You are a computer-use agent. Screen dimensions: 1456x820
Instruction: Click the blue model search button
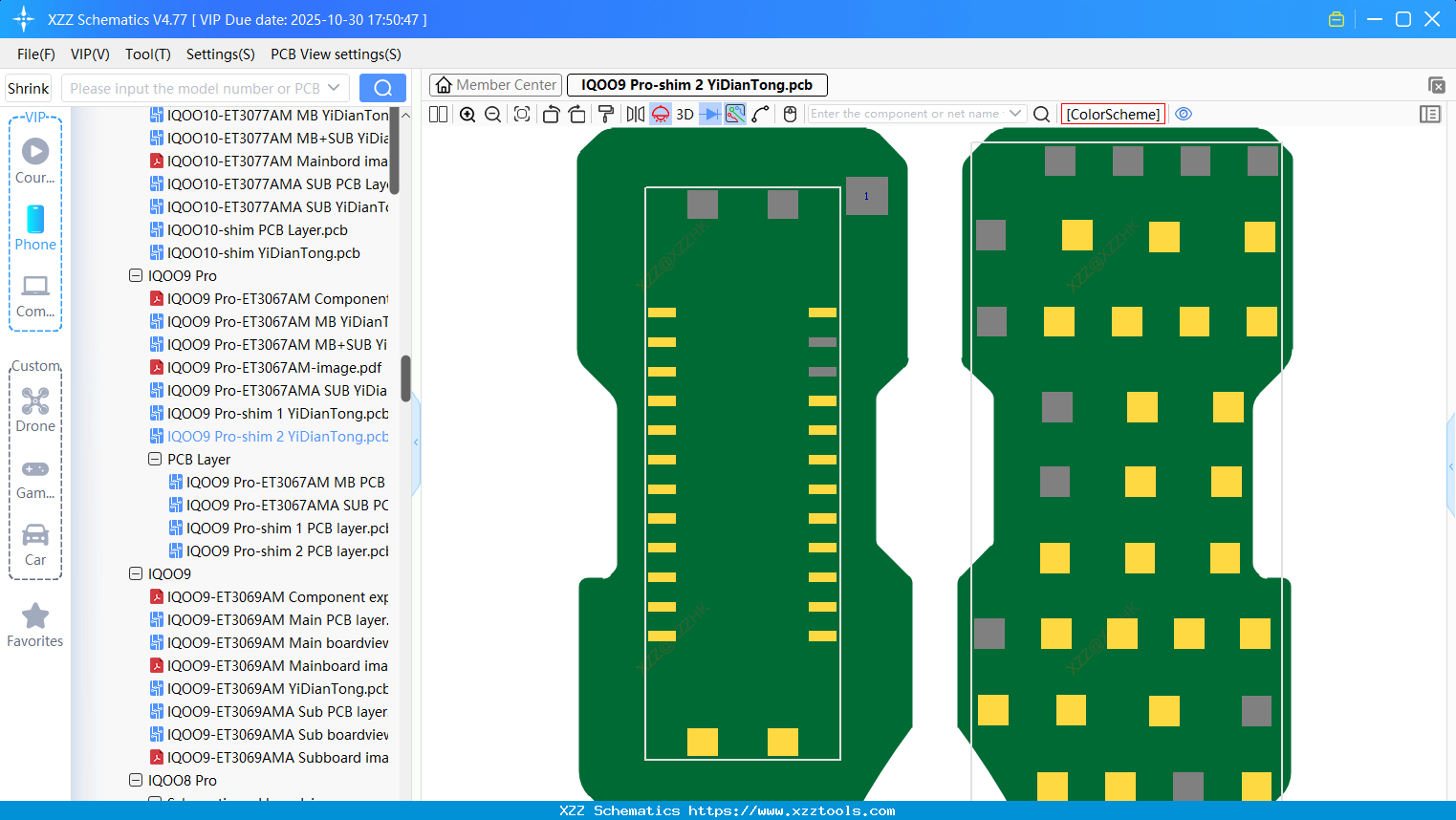point(382,89)
